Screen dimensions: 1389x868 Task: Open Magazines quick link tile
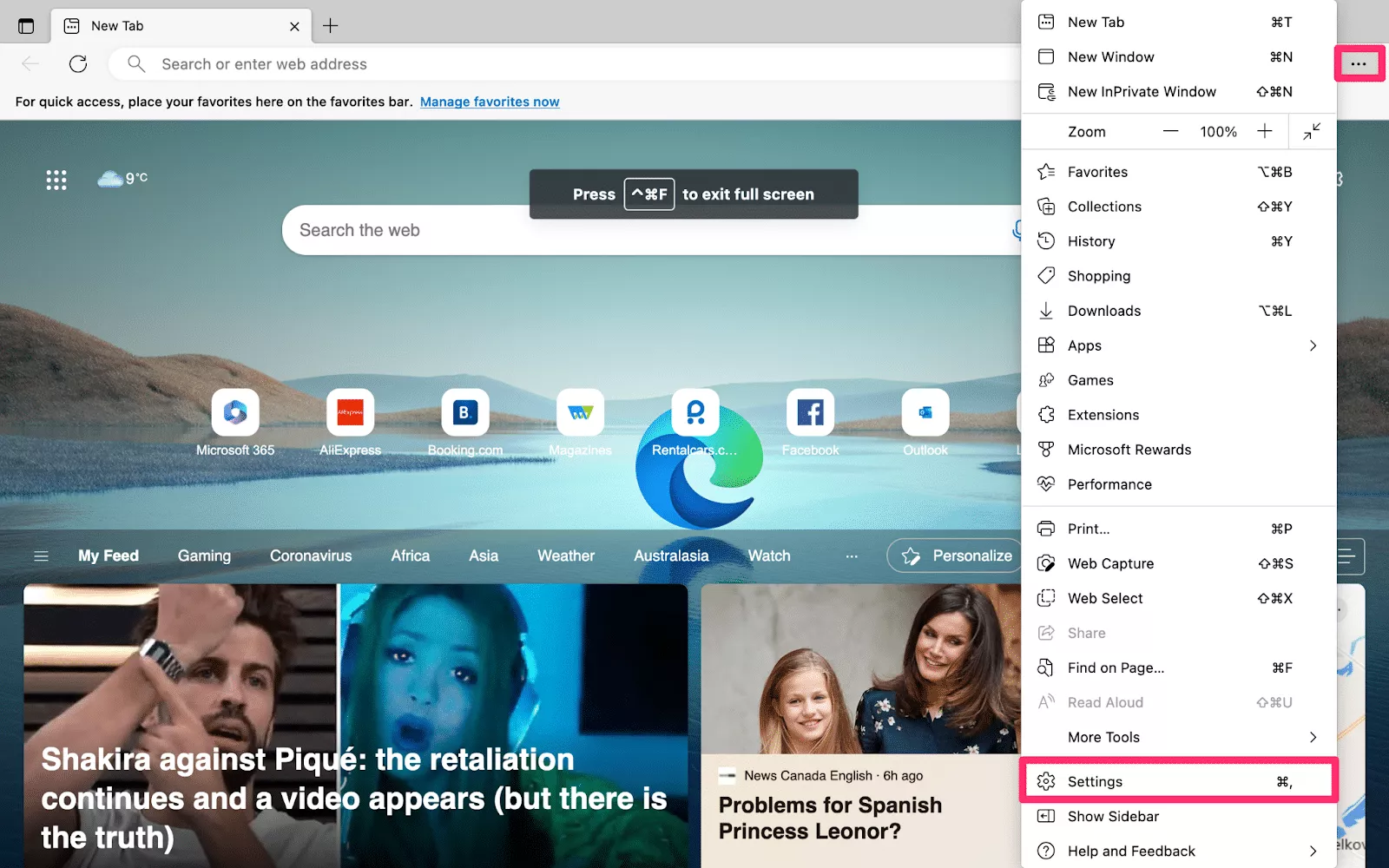581,423
